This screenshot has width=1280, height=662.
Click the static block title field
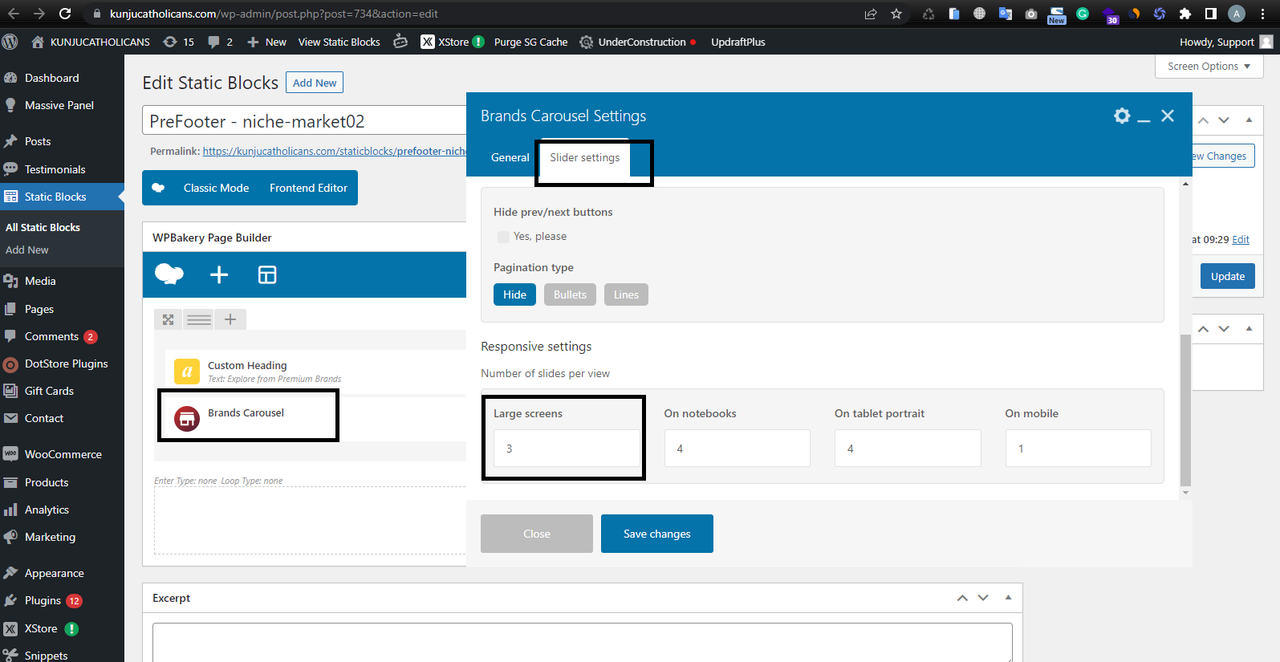coord(304,122)
